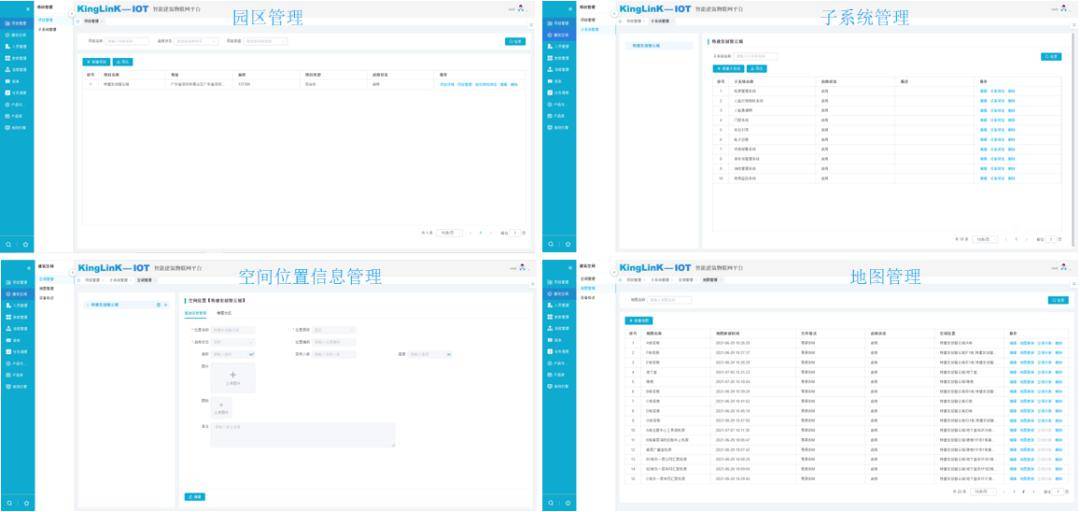
Task: Focus first name input in 园区管理 filter bar
Action: pyautogui.click(x=127, y=41)
